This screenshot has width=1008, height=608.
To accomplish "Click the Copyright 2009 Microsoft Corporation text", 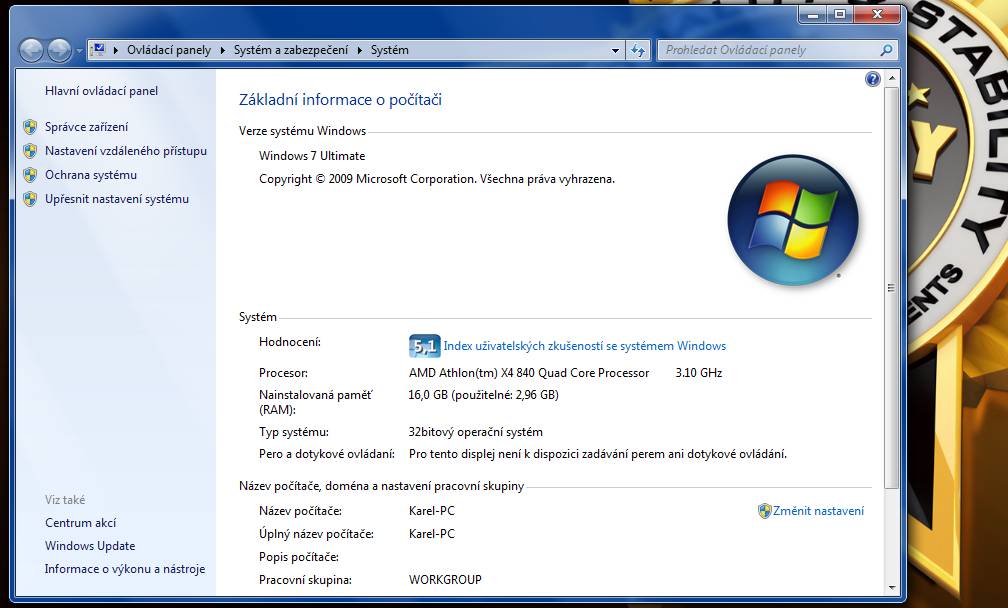I will tap(437, 179).
